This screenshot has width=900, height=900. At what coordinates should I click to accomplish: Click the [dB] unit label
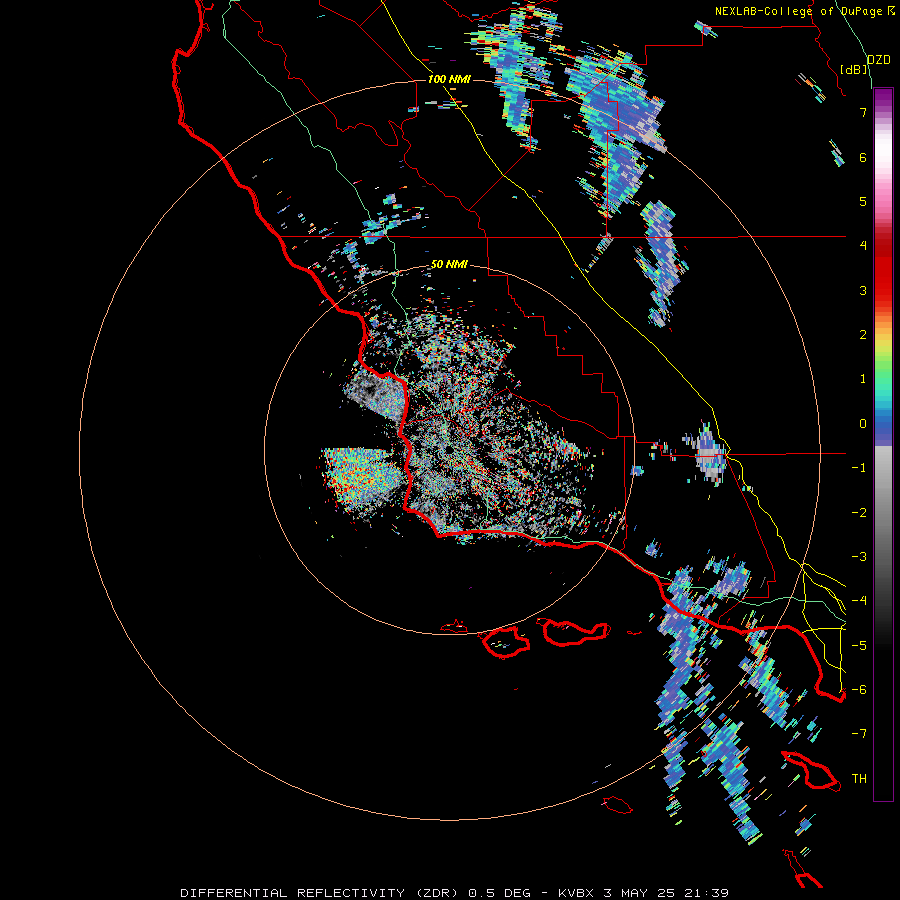(x=854, y=69)
